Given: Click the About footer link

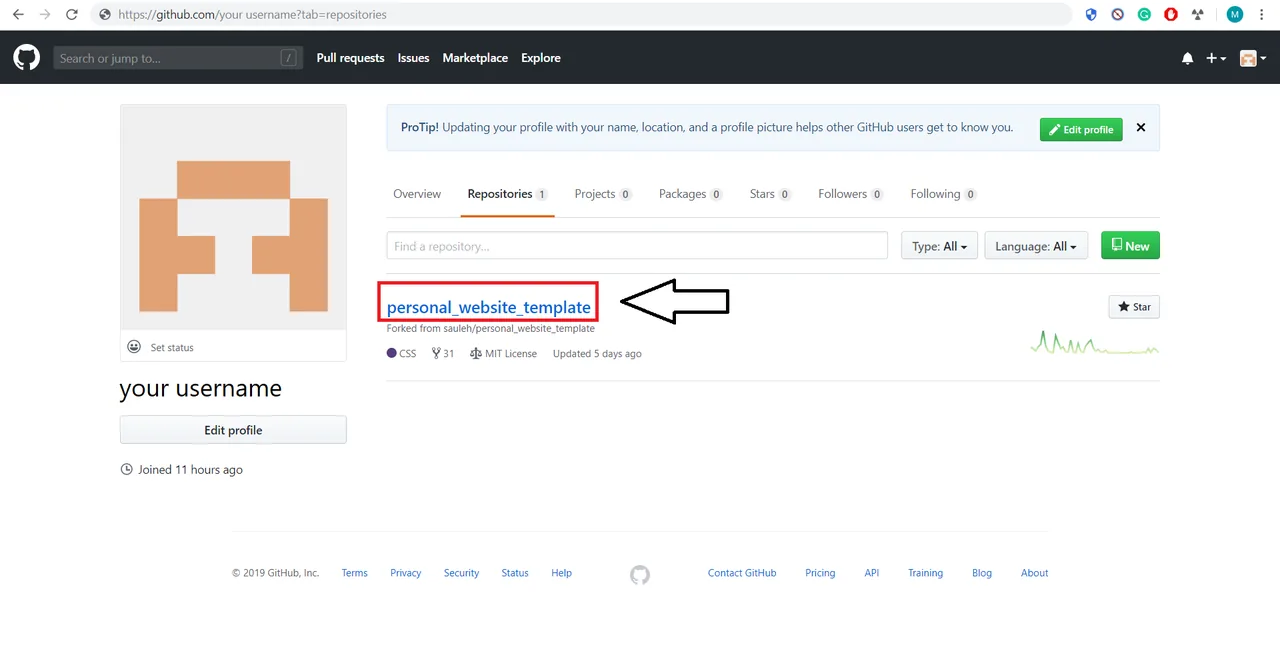Looking at the screenshot, I should (x=1035, y=573).
